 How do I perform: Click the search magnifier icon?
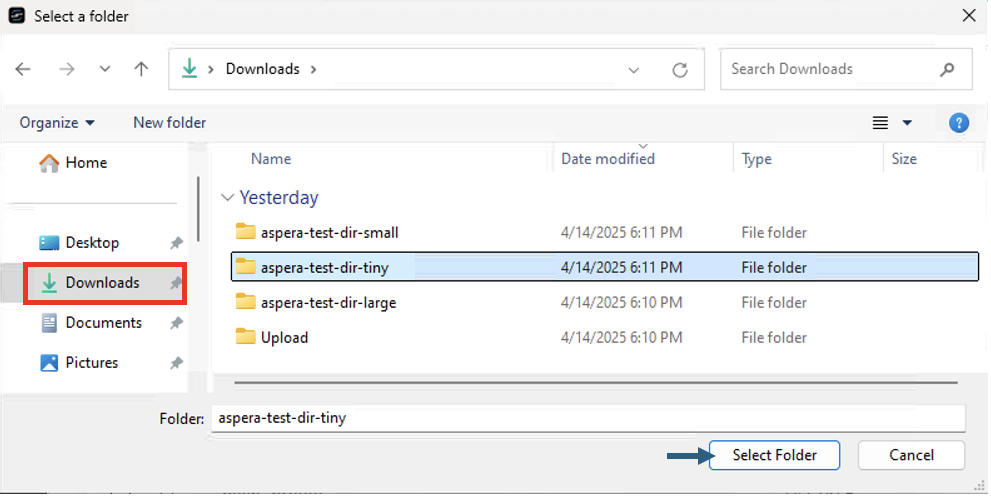[947, 70]
